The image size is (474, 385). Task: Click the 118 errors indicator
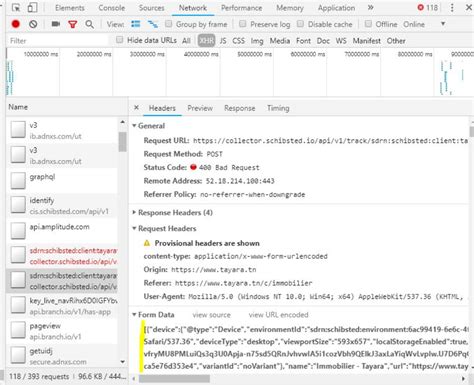(x=428, y=8)
